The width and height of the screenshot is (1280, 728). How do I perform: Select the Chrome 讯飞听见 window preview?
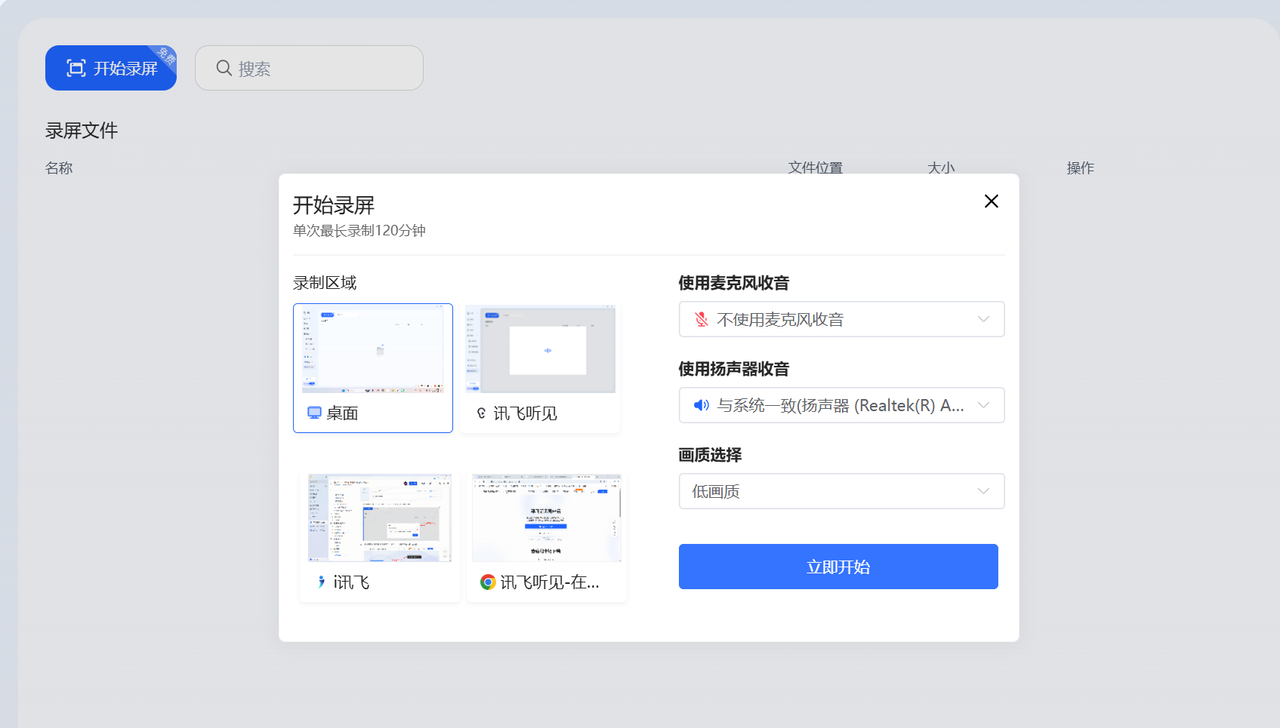(x=546, y=518)
